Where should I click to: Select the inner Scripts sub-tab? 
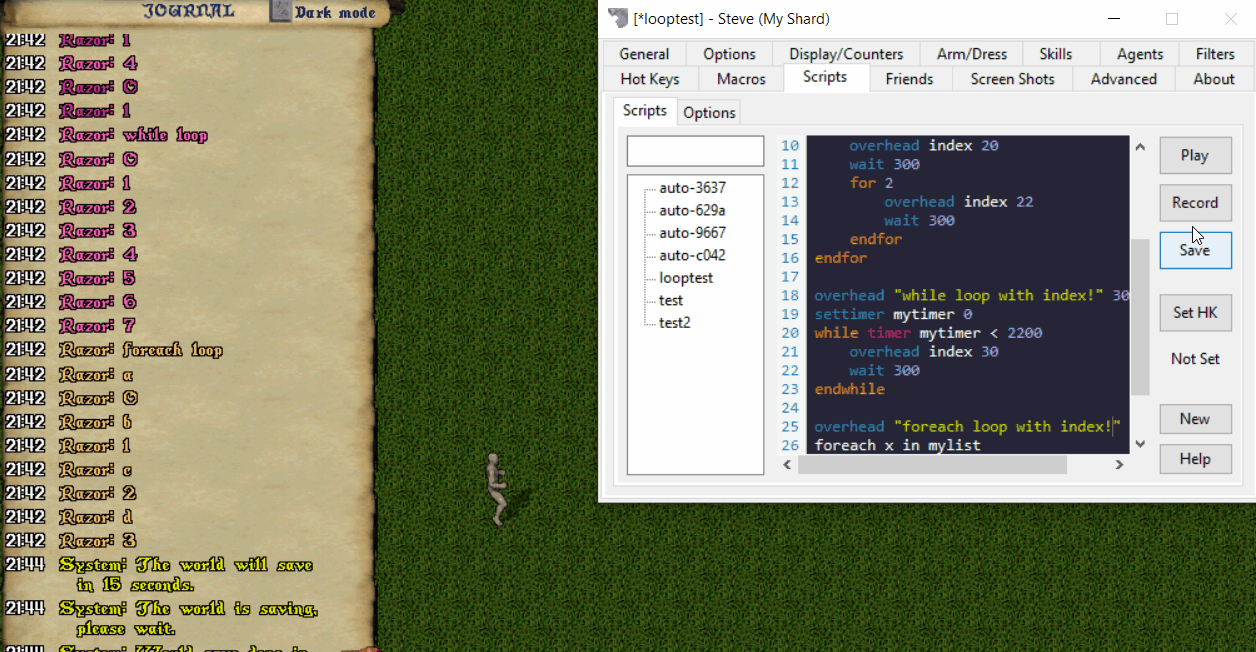pos(645,111)
